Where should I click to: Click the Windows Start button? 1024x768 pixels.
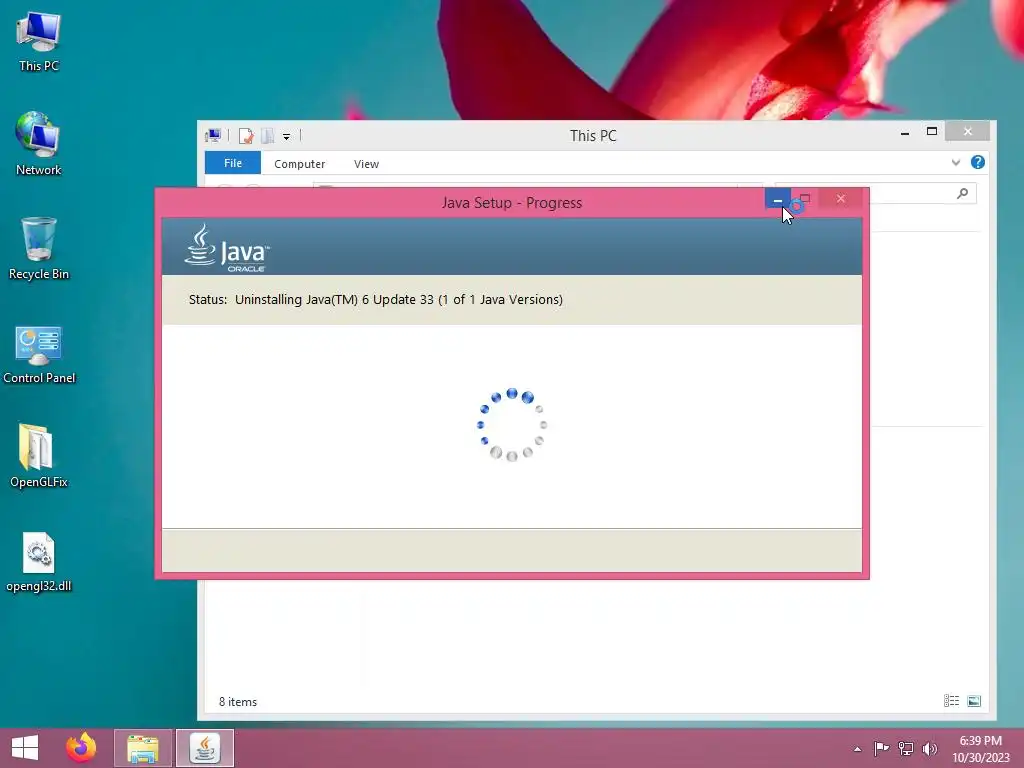point(25,748)
